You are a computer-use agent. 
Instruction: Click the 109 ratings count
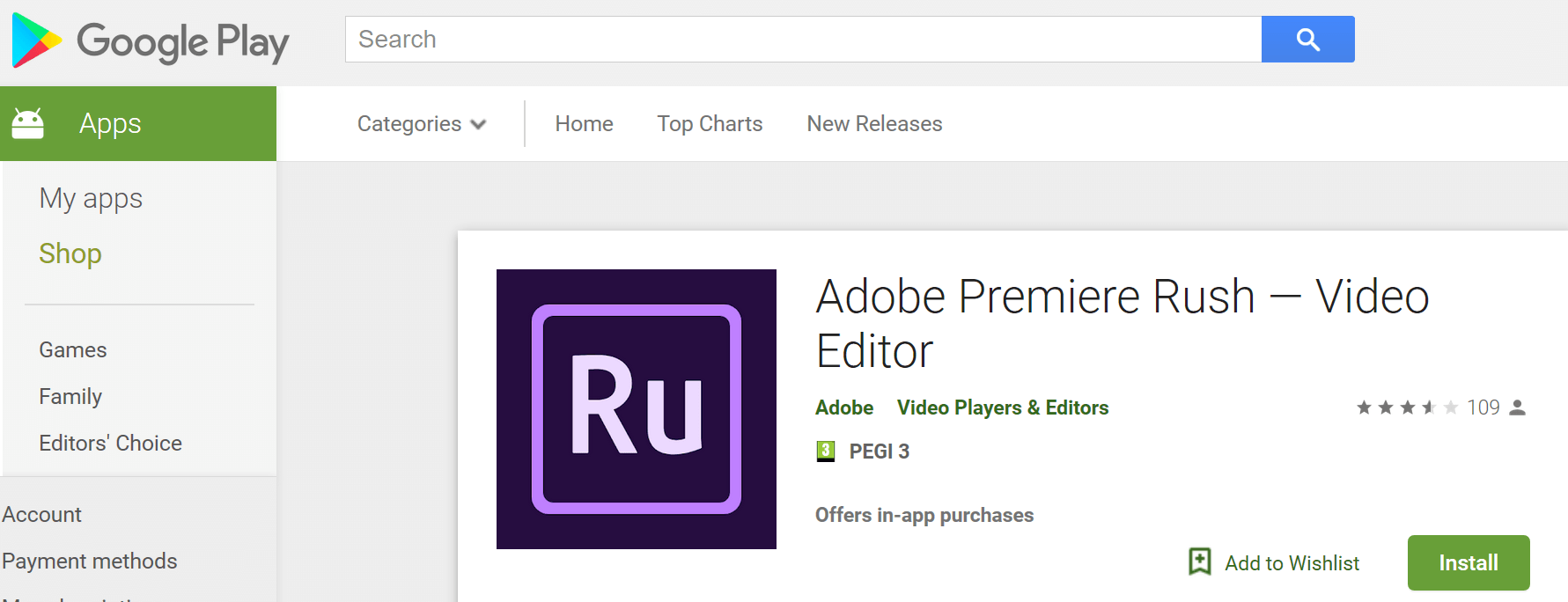pos(1483,407)
